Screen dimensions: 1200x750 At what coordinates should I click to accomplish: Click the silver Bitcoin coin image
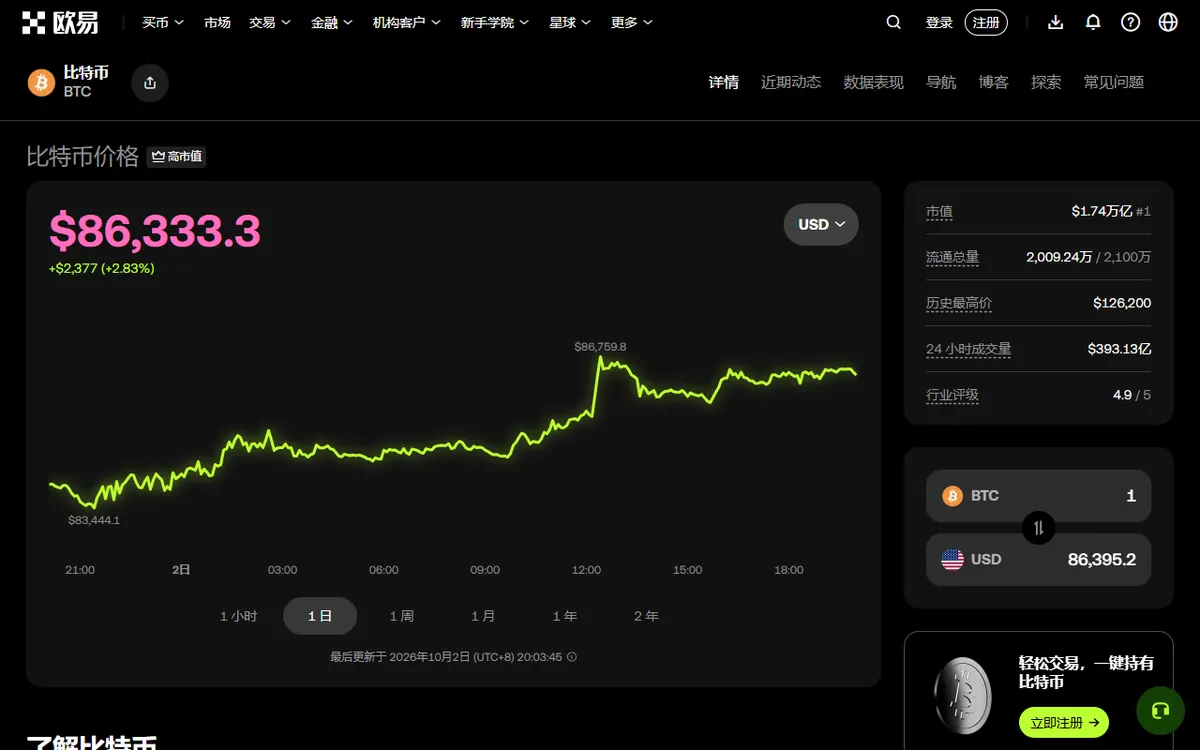pos(962,697)
